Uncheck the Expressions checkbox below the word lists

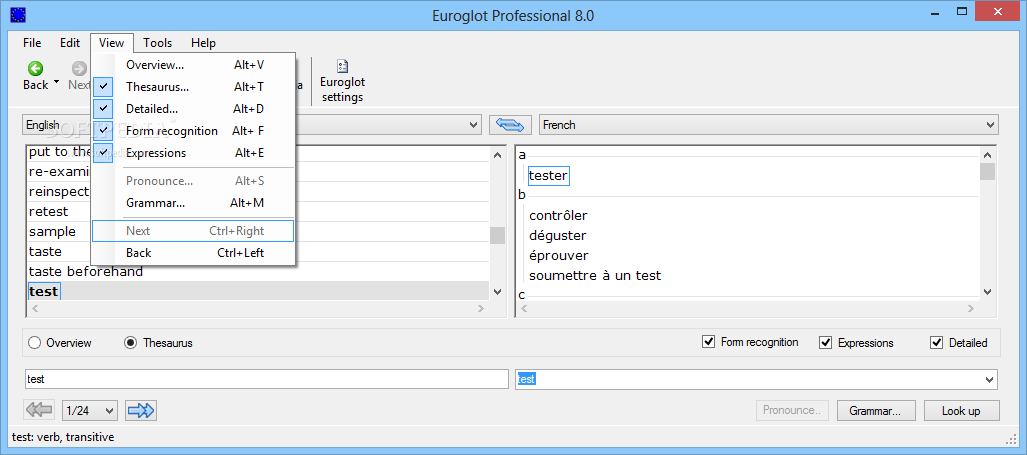pyautogui.click(x=825, y=342)
